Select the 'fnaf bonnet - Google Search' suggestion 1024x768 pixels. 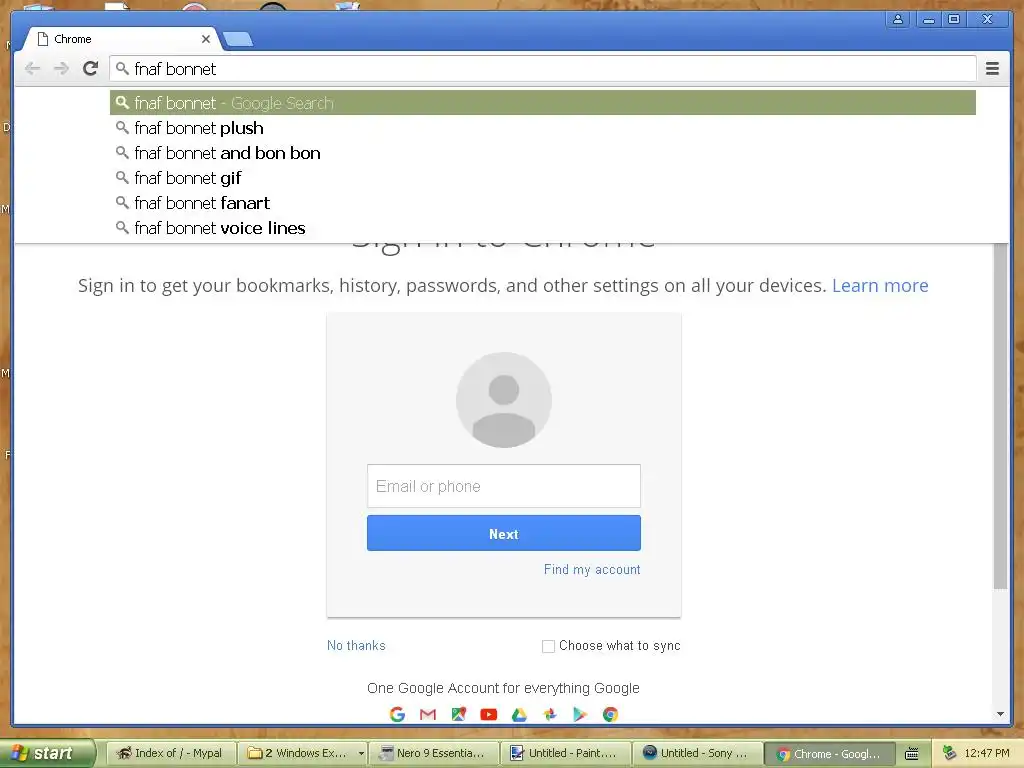[543, 103]
